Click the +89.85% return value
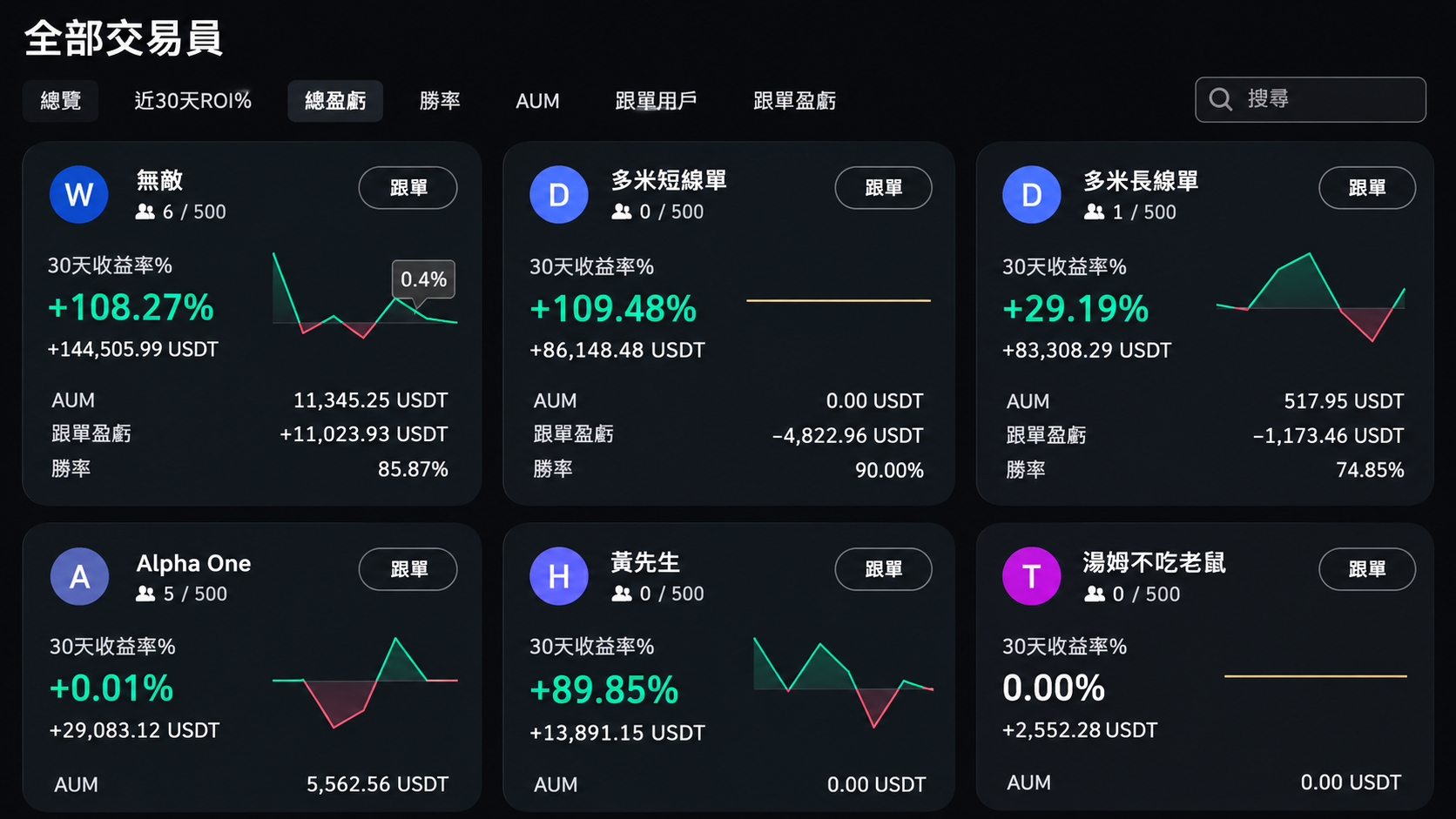 pos(604,690)
